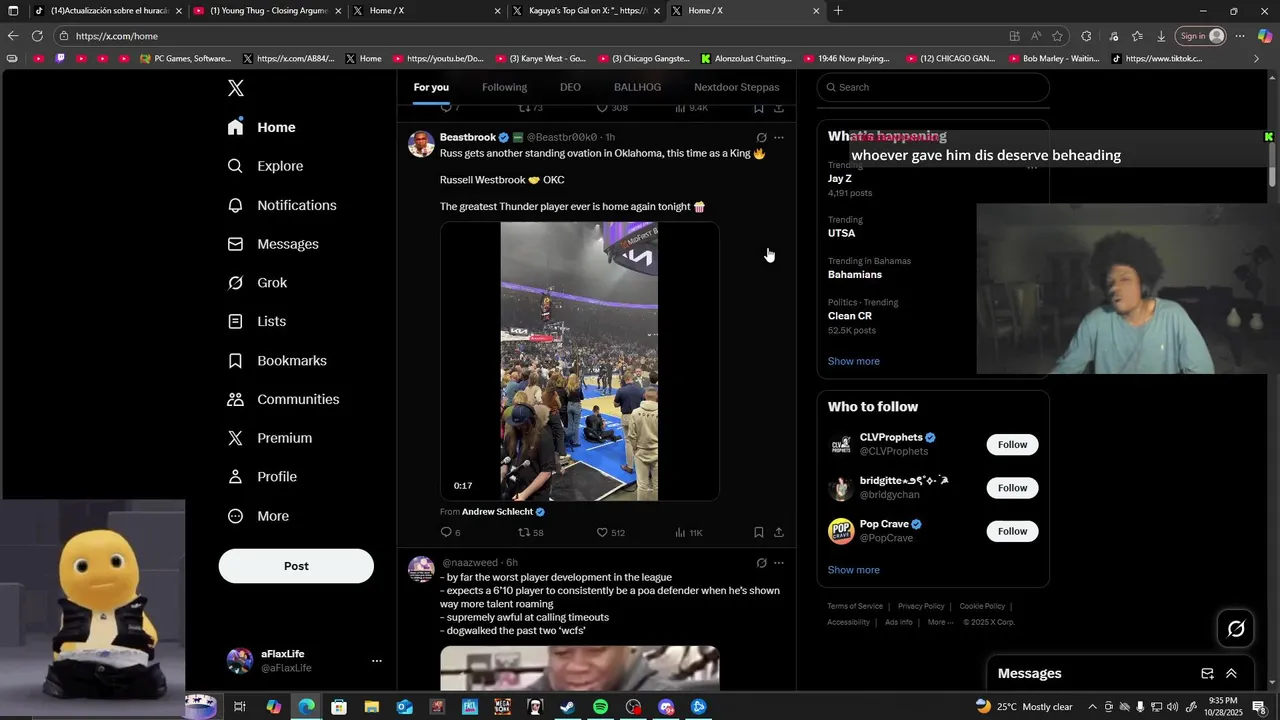Click the Post button

[296, 566]
